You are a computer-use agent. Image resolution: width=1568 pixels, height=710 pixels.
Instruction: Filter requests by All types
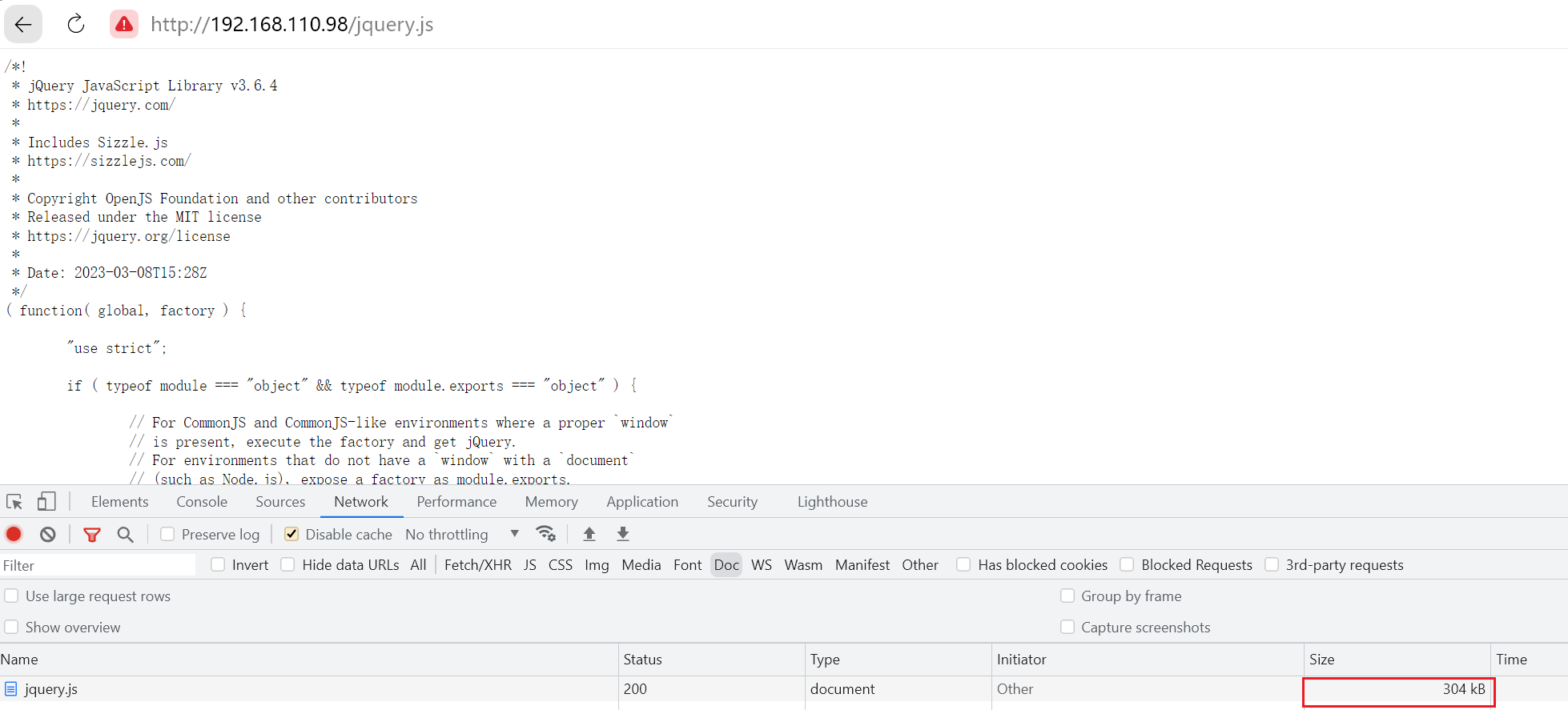point(418,565)
